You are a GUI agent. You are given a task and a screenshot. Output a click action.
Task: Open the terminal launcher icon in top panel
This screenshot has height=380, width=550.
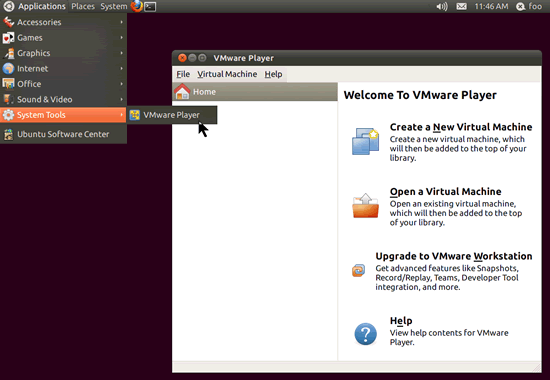[x=150, y=6]
